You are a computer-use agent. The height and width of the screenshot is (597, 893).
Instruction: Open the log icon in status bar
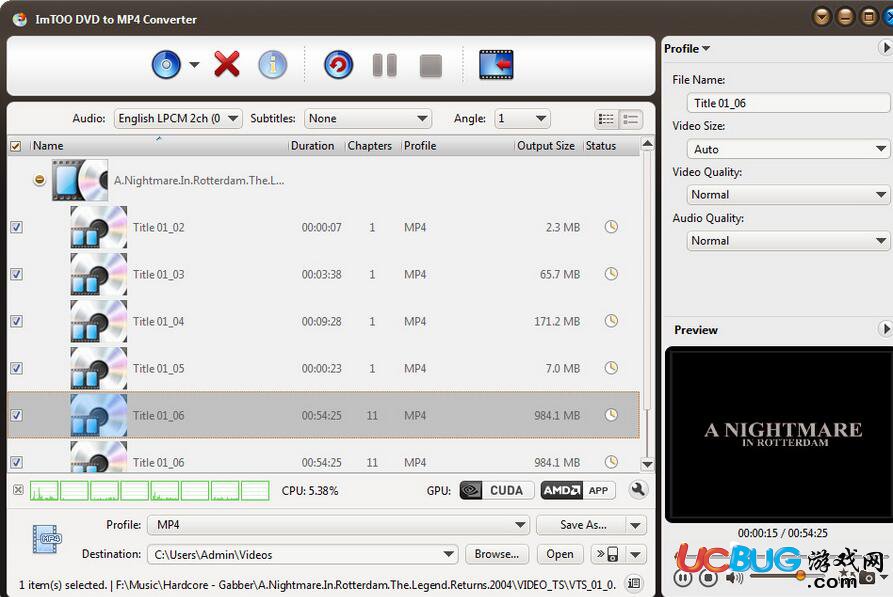coord(633,583)
